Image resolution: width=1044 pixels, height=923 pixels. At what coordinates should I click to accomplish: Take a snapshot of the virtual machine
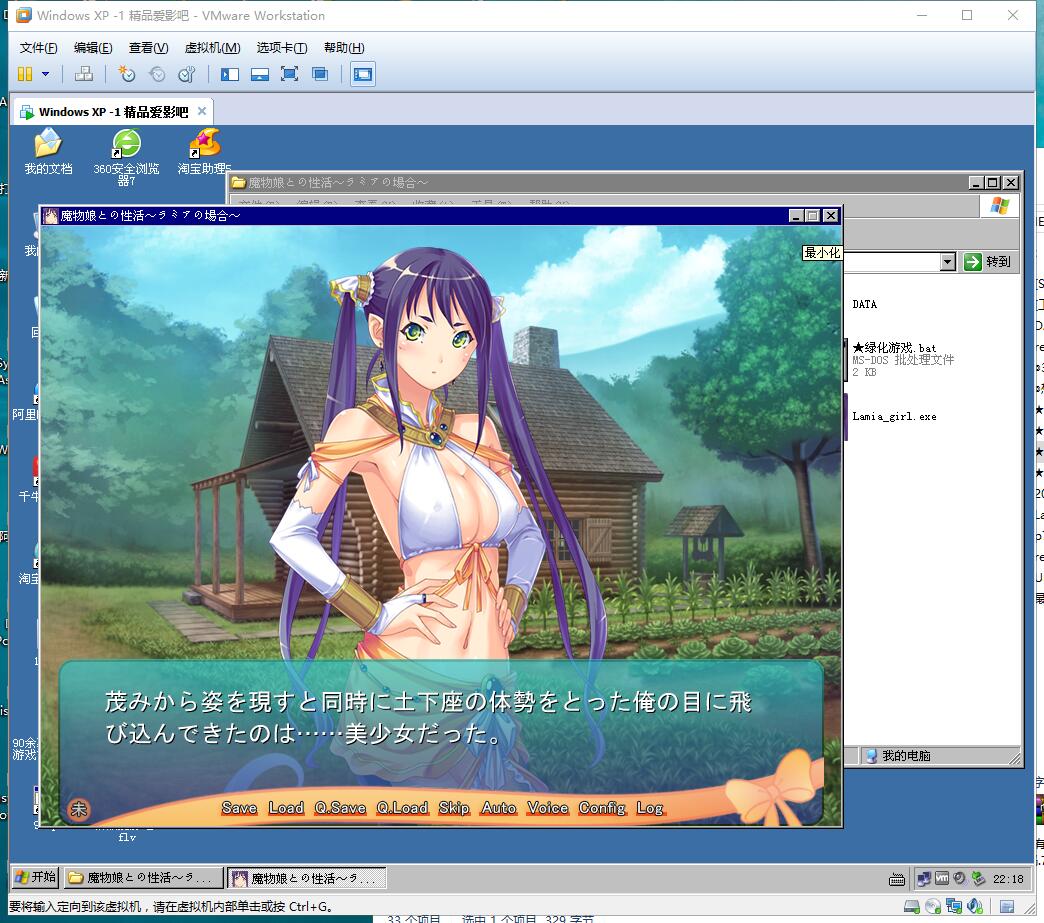[x=126, y=74]
